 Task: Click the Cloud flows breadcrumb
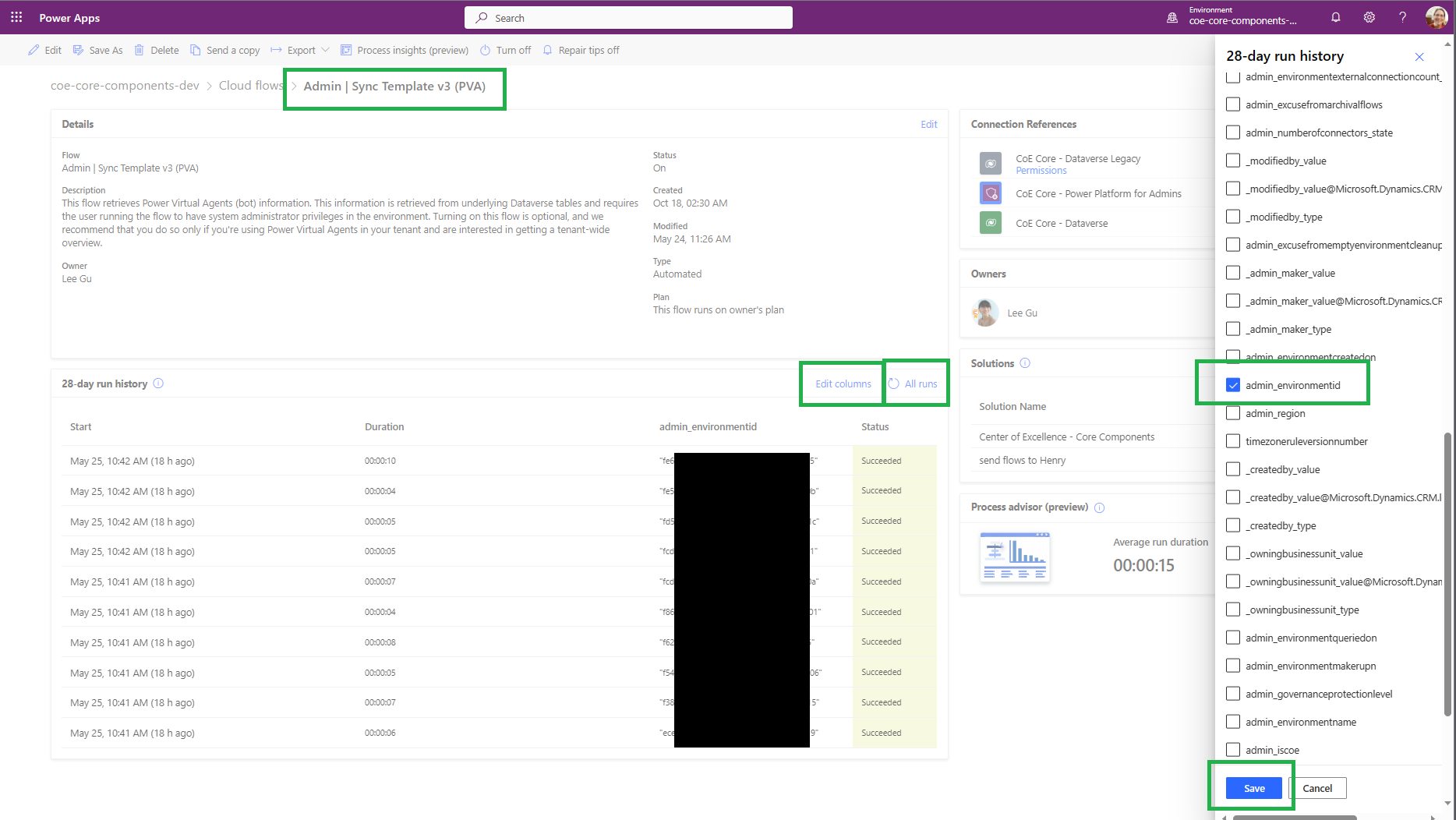click(250, 85)
